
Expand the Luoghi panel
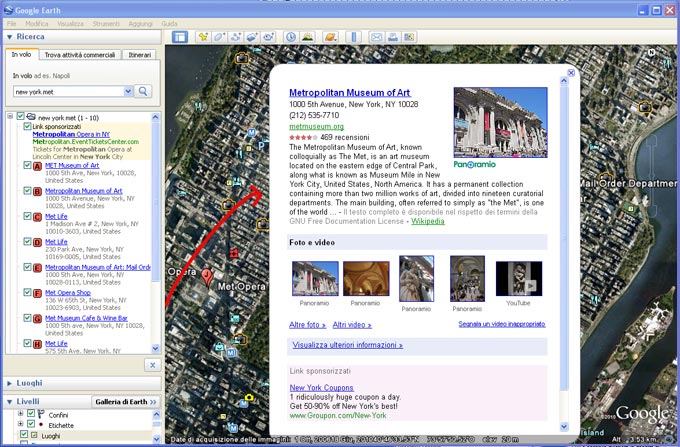point(10,383)
